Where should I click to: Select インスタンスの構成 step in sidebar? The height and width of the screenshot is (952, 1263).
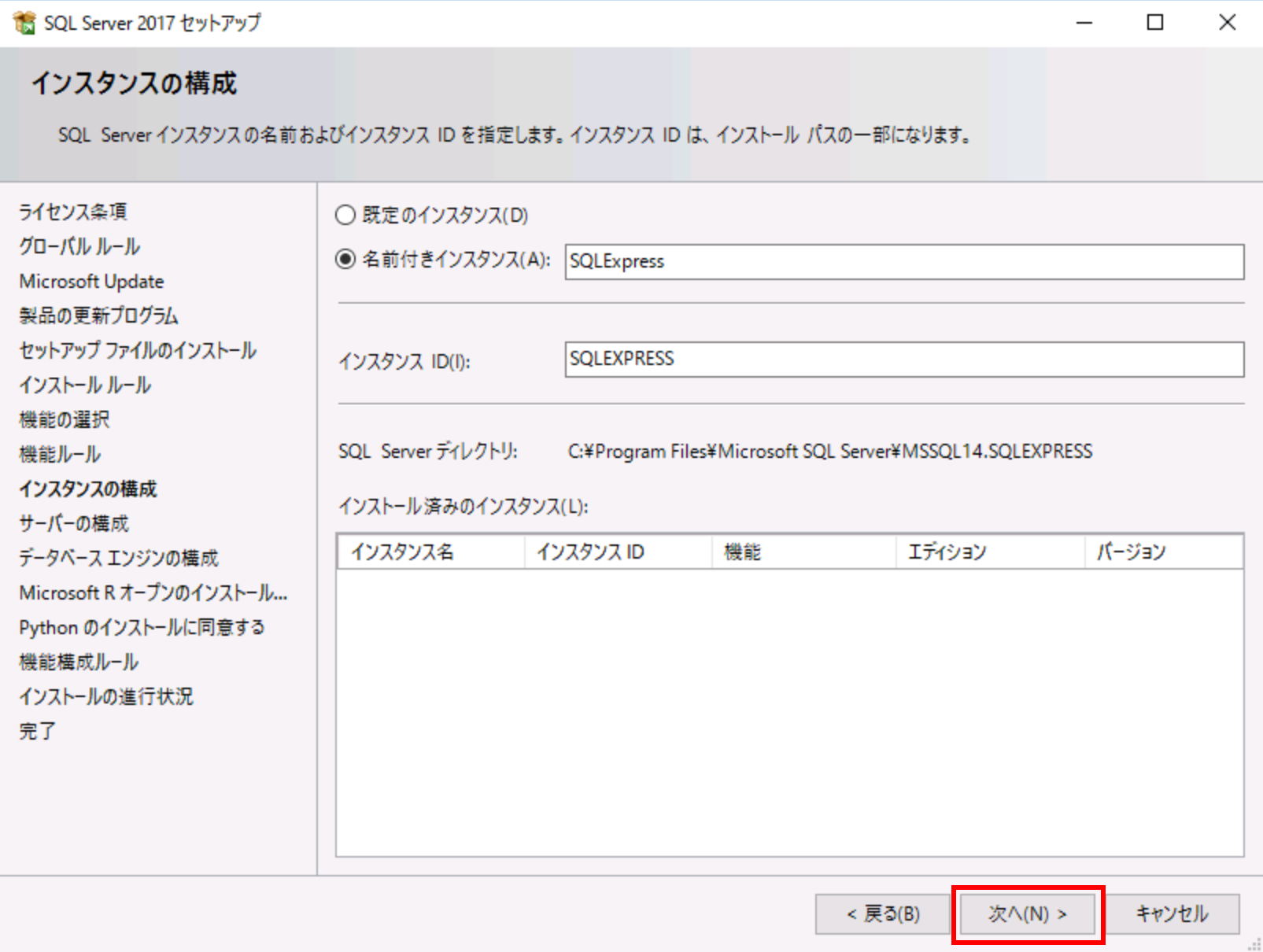point(88,489)
